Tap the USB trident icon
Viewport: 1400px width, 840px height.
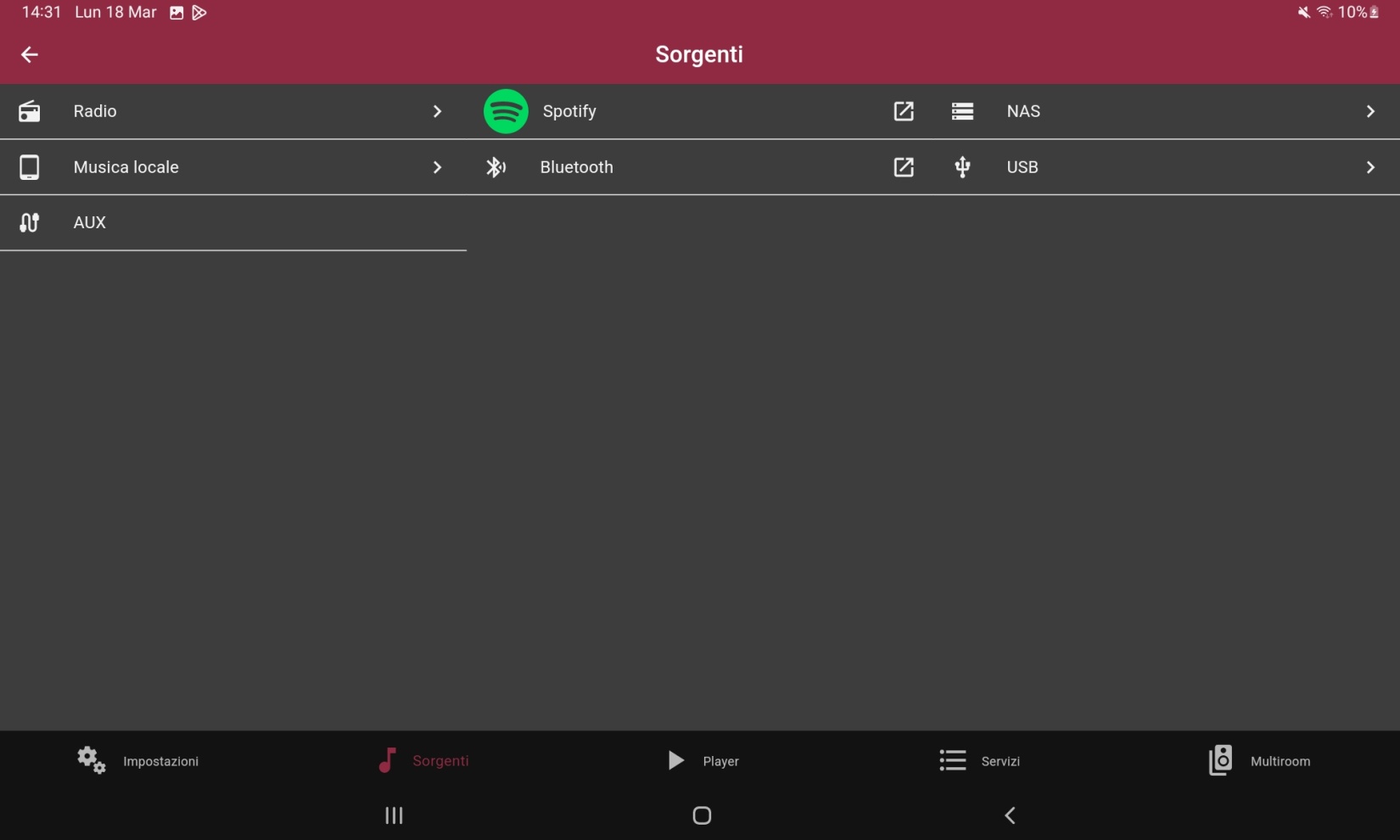[962, 167]
